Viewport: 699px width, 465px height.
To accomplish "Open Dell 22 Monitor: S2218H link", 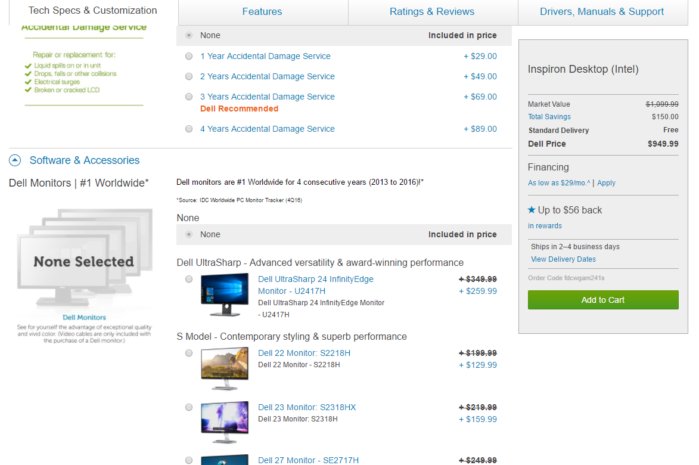I will (x=304, y=353).
